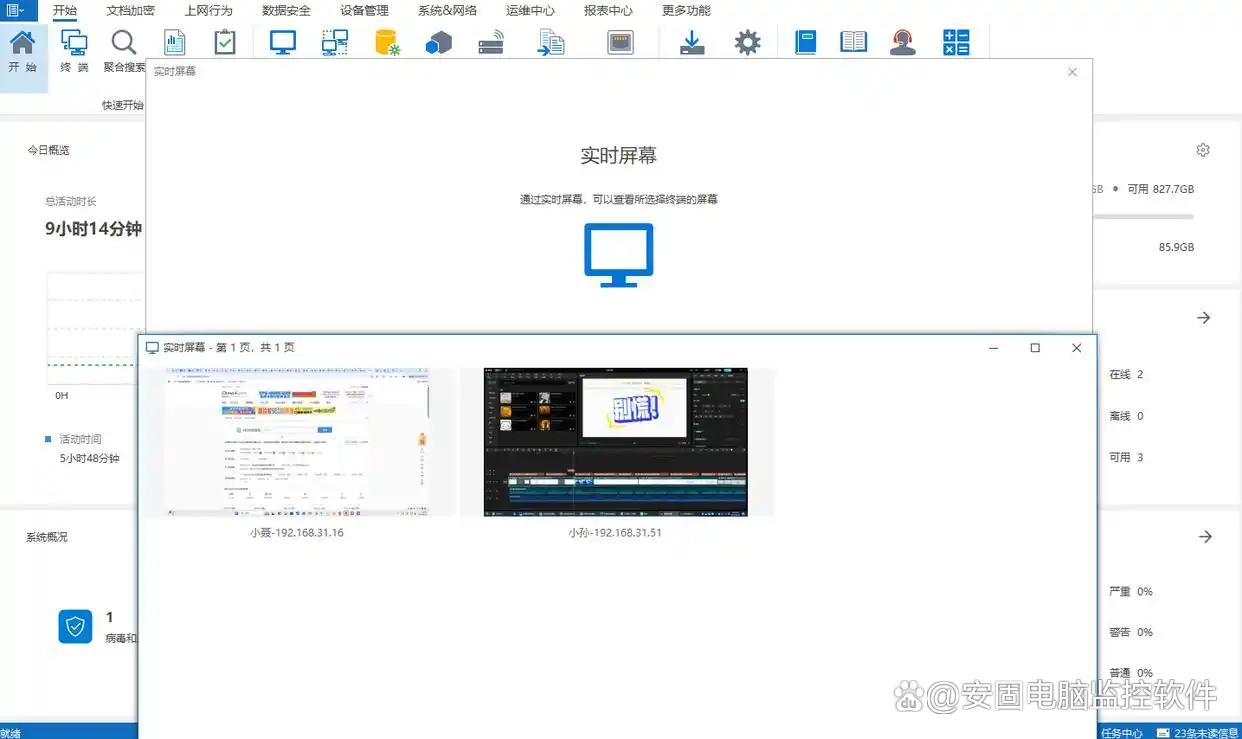Open the 文档加密 menu tab
The width and height of the screenshot is (1242, 739).
(x=130, y=11)
